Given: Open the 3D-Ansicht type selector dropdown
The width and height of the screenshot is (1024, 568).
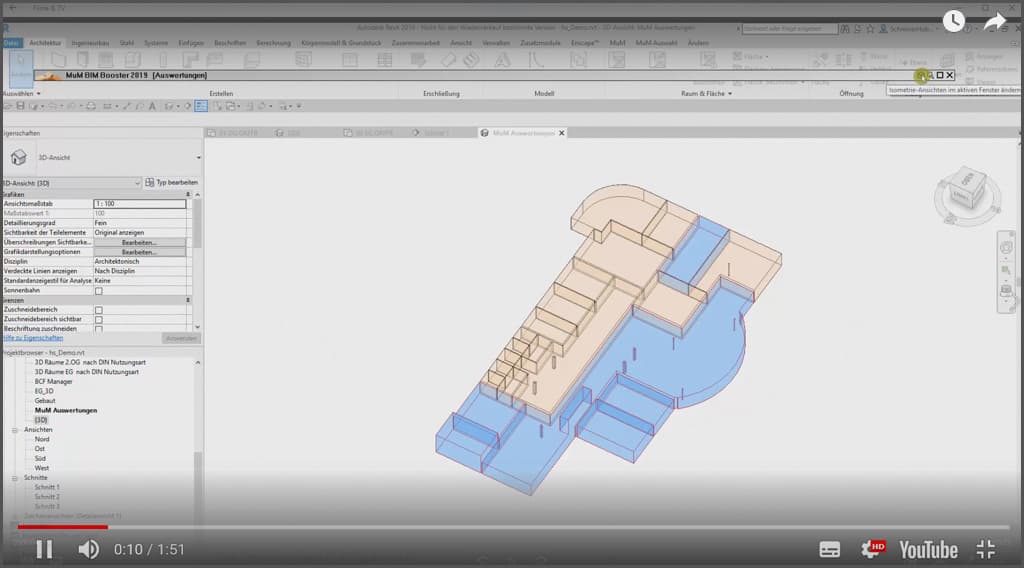Looking at the screenshot, I should coord(199,157).
